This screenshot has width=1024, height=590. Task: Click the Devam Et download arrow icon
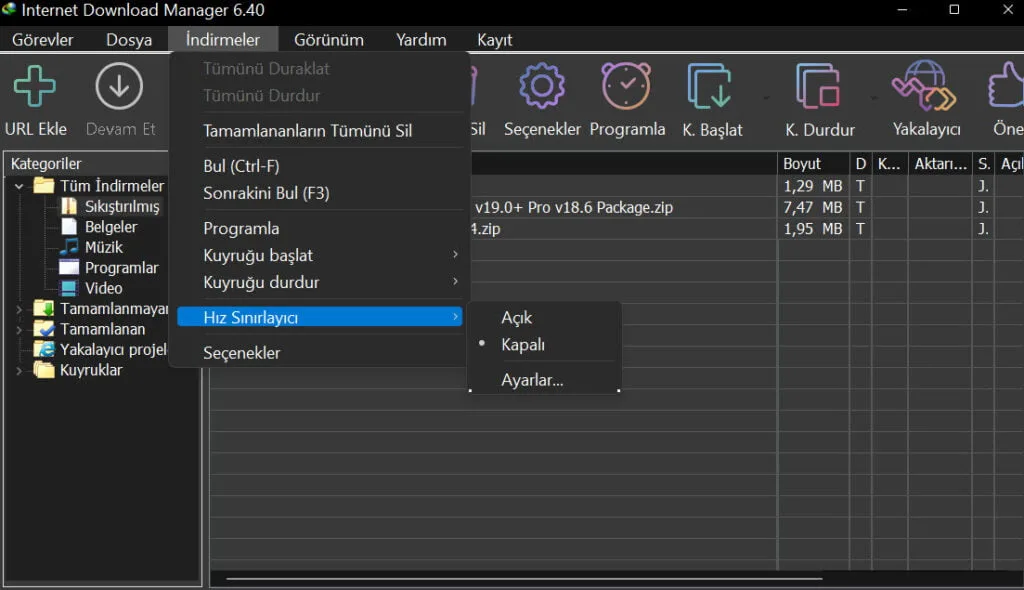point(119,86)
